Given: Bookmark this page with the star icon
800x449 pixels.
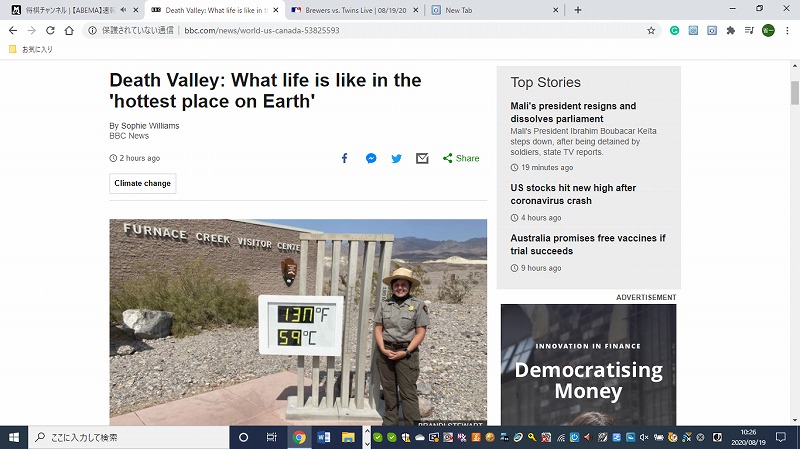Looking at the screenshot, I should point(651,31).
